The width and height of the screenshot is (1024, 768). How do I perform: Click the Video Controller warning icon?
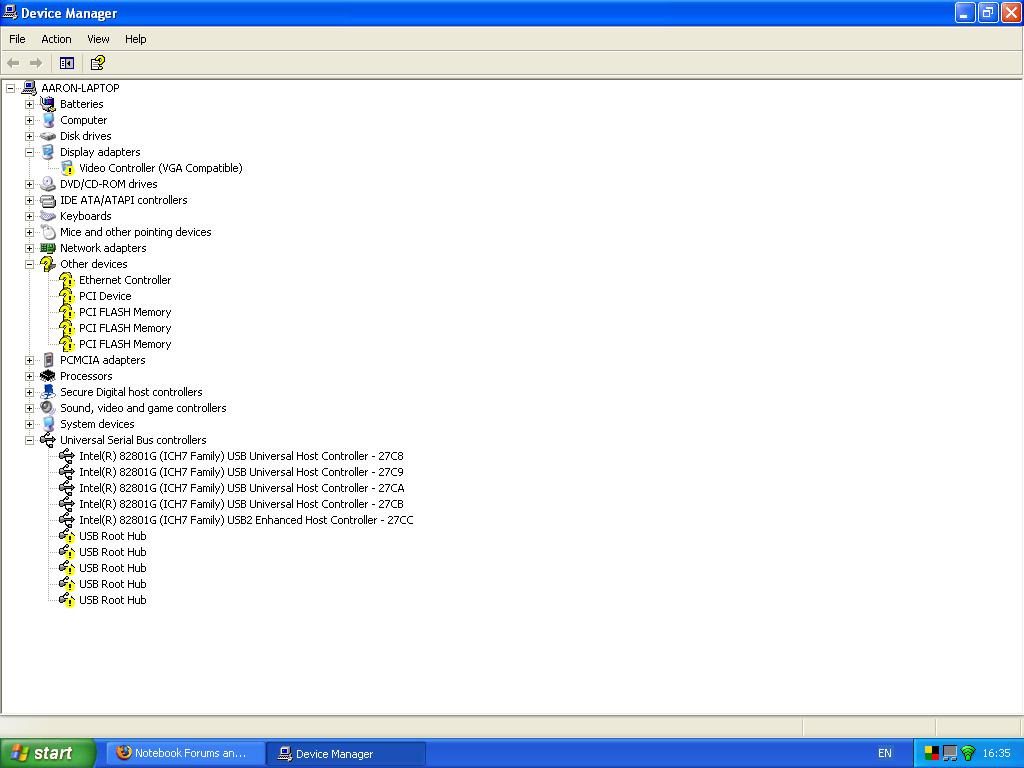click(x=67, y=168)
